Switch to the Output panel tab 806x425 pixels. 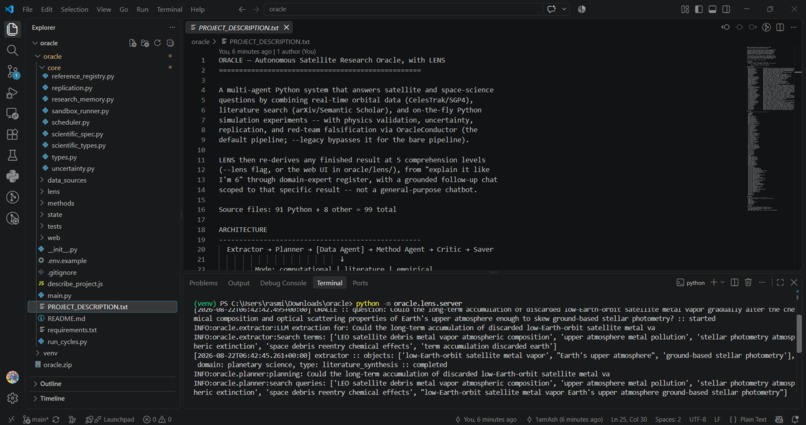point(239,283)
